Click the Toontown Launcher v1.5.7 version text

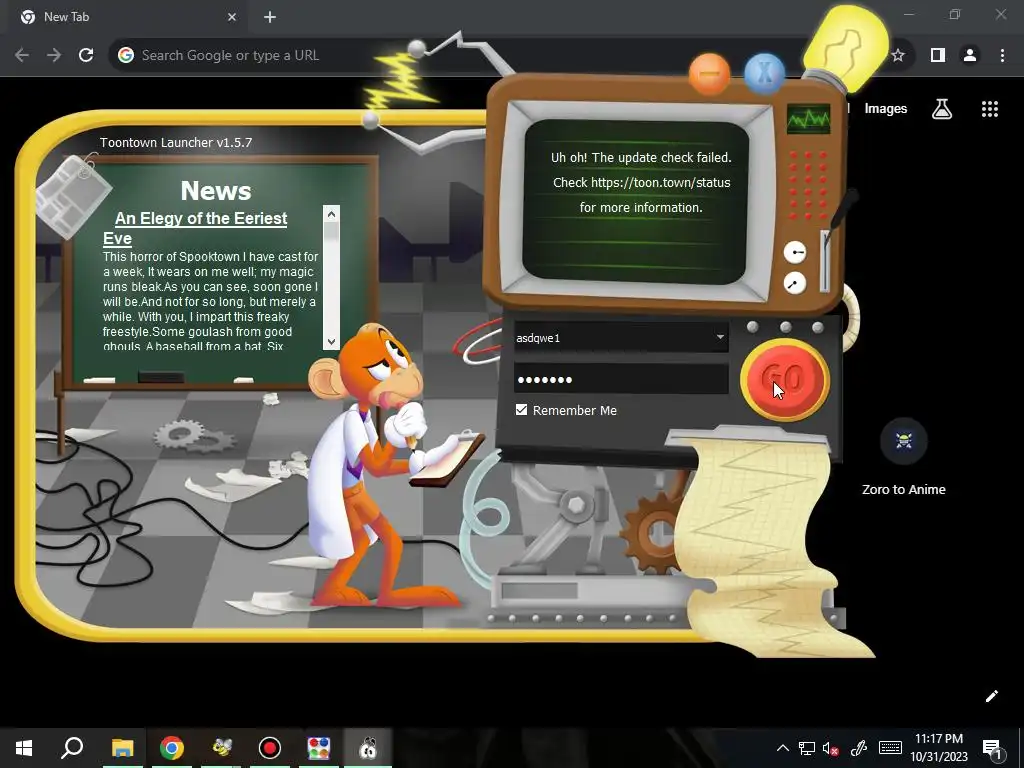[x=176, y=142]
